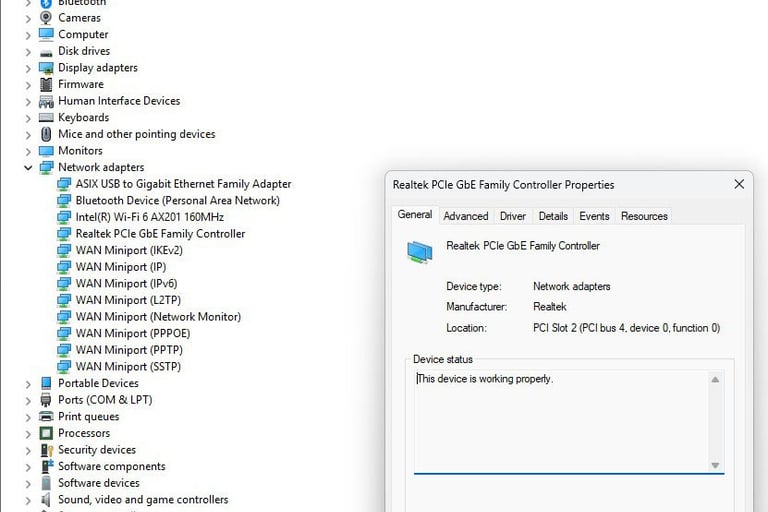The width and height of the screenshot is (768, 512).
Task: Click the Keyboards category icon
Action: 46,117
